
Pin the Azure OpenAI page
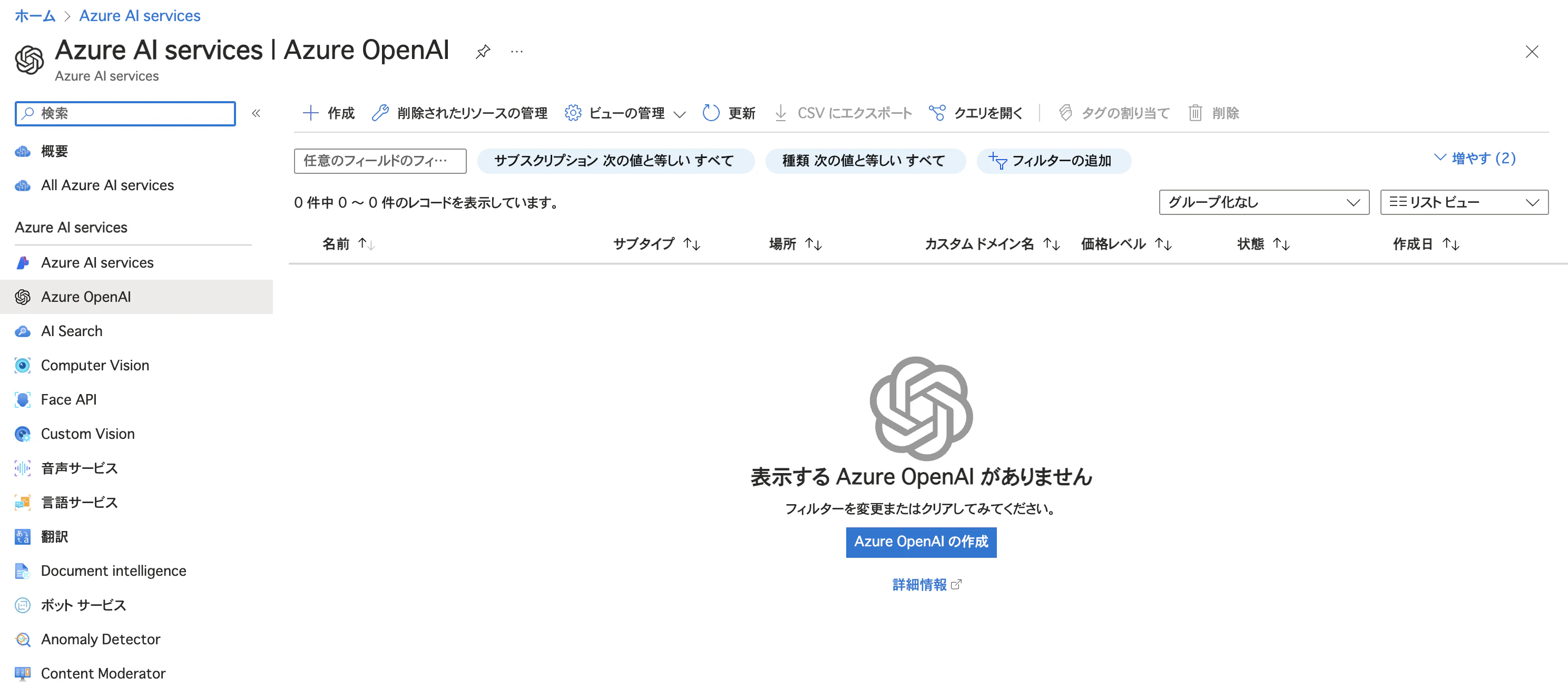click(483, 52)
